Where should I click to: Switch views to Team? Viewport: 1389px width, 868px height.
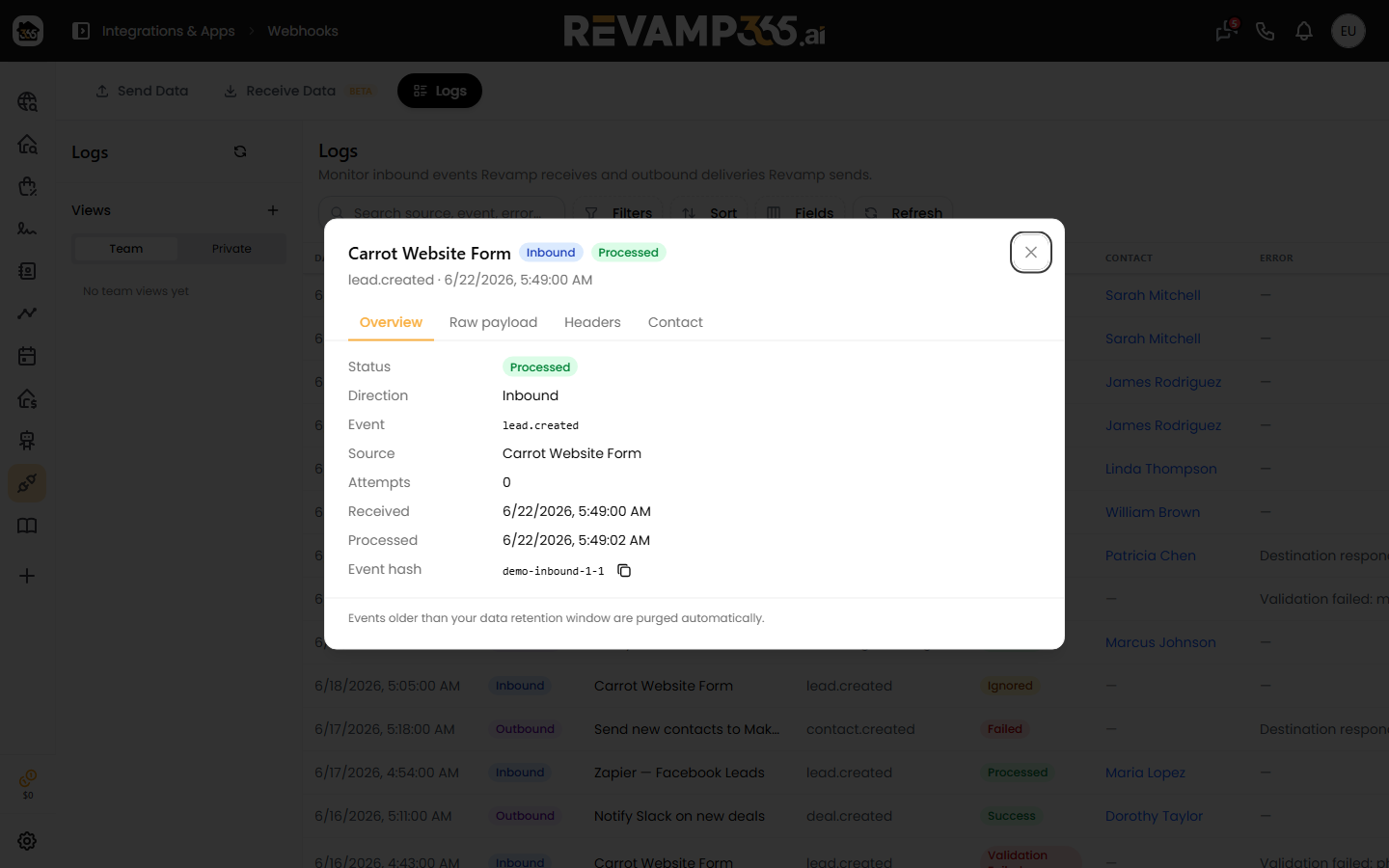click(125, 249)
